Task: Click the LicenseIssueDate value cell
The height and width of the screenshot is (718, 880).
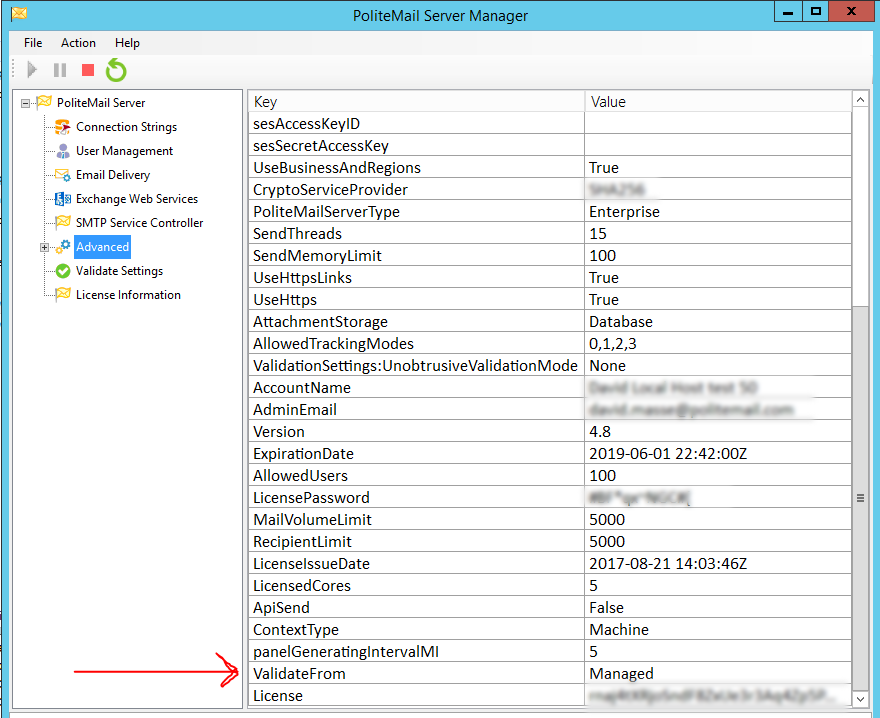Action: click(718, 564)
